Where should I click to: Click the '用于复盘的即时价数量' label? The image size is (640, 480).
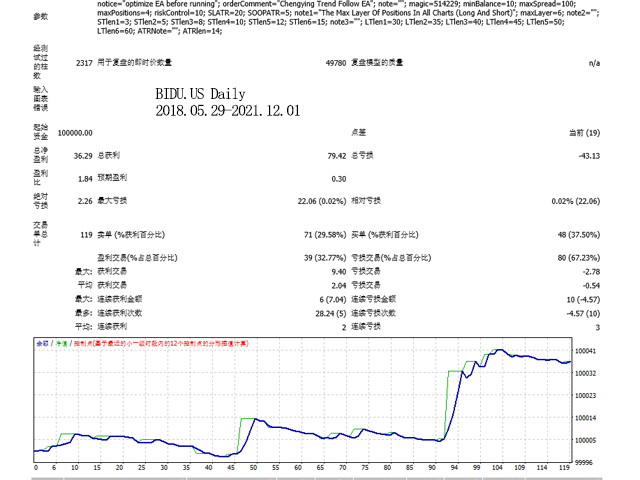(134, 62)
